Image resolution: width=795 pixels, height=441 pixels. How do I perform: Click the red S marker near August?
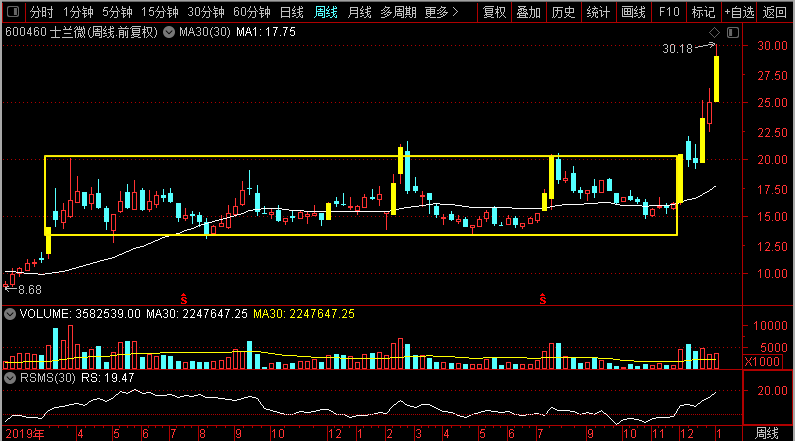point(184,299)
